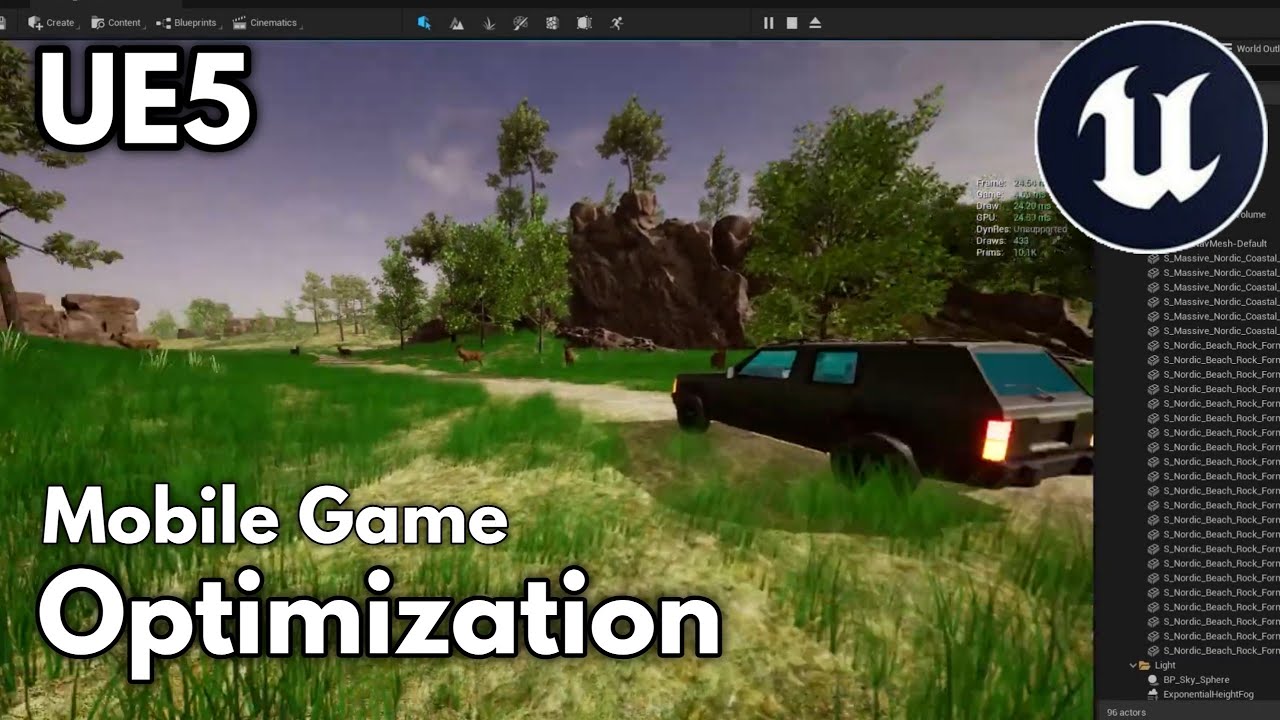1280x720 pixels.
Task: Click the Prims: 10.1K stat readout
Action: (x=1005, y=252)
